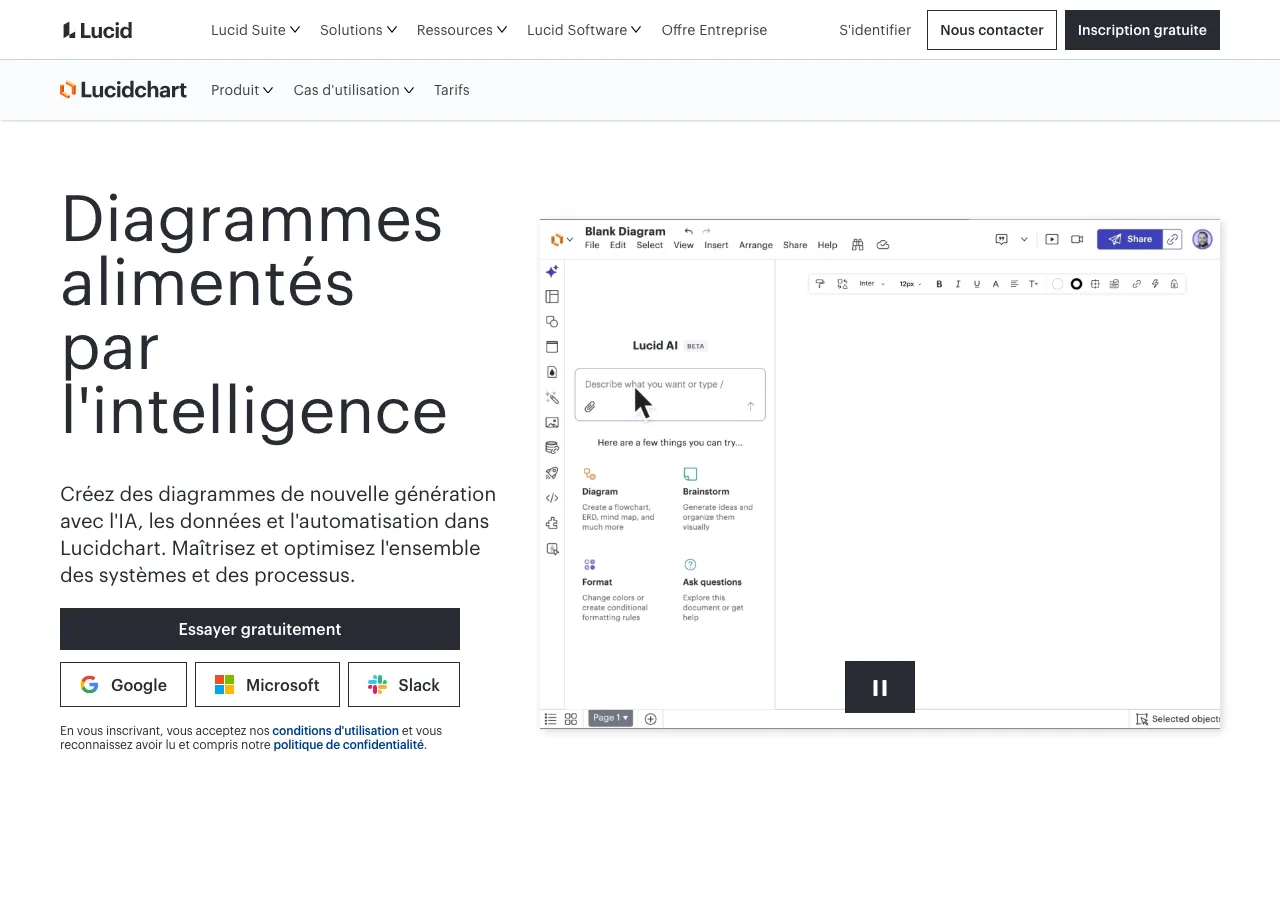Click the code brackets icon in demo sidebar
This screenshot has width=1280, height=900.
tap(552, 498)
